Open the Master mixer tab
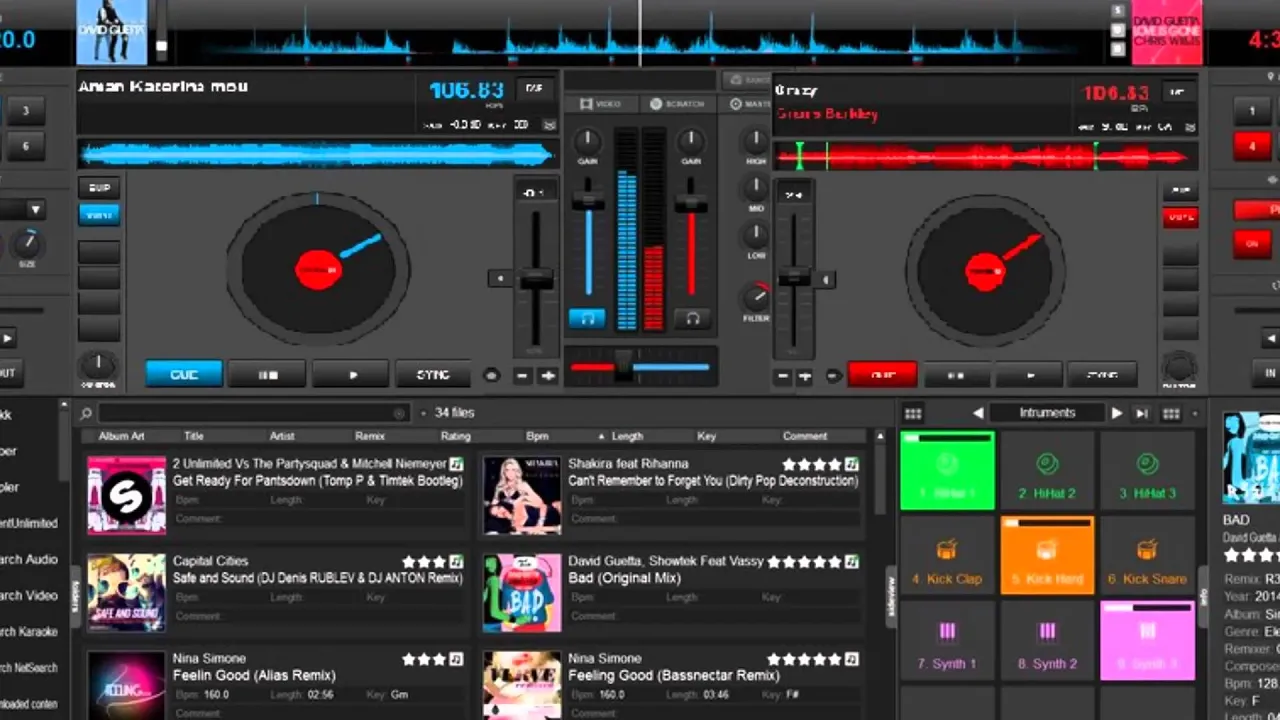1280x720 pixels. click(749, 104)
